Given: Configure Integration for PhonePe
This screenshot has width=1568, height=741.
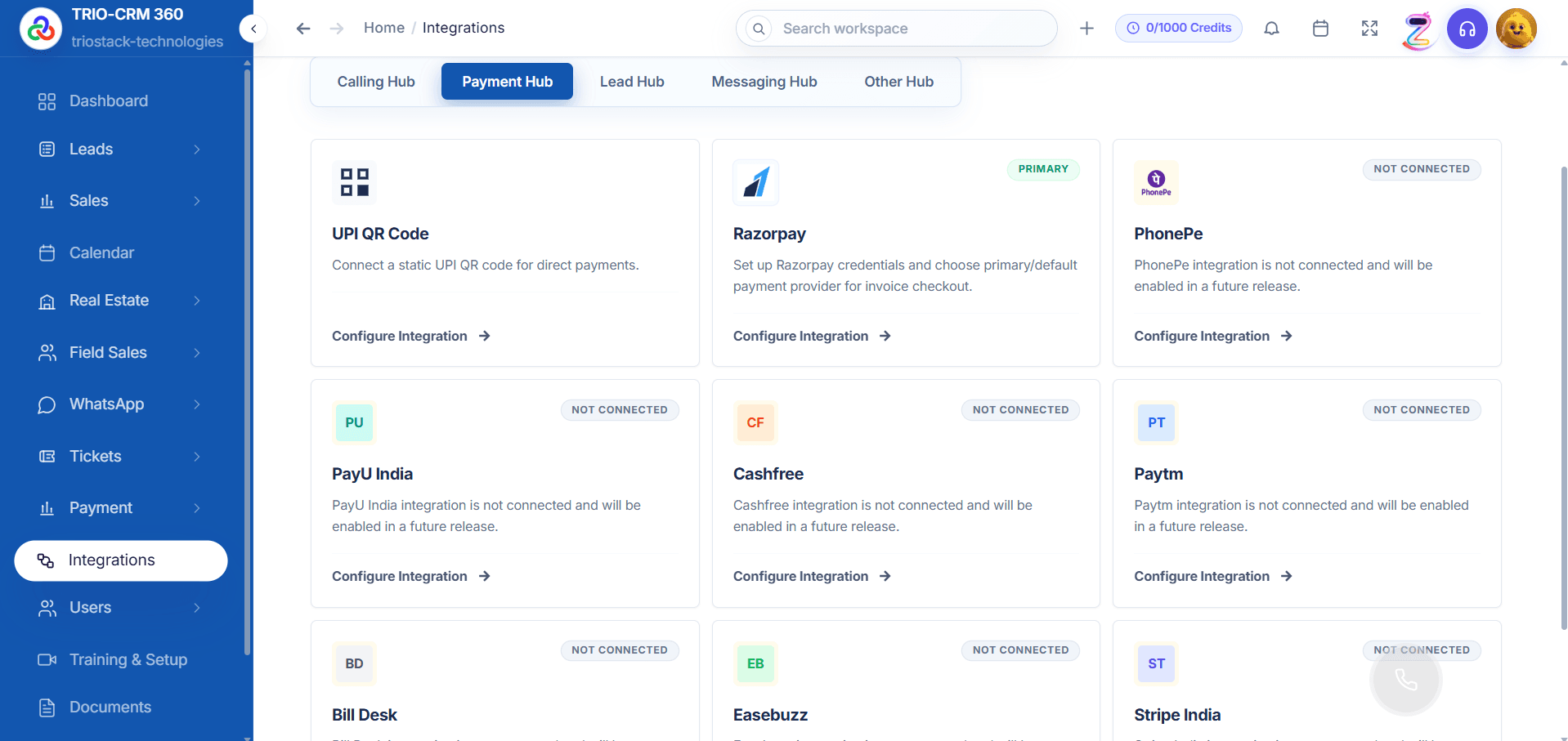Looking at the screenshot, I should pyautogui.click(x=1213, y=336).
